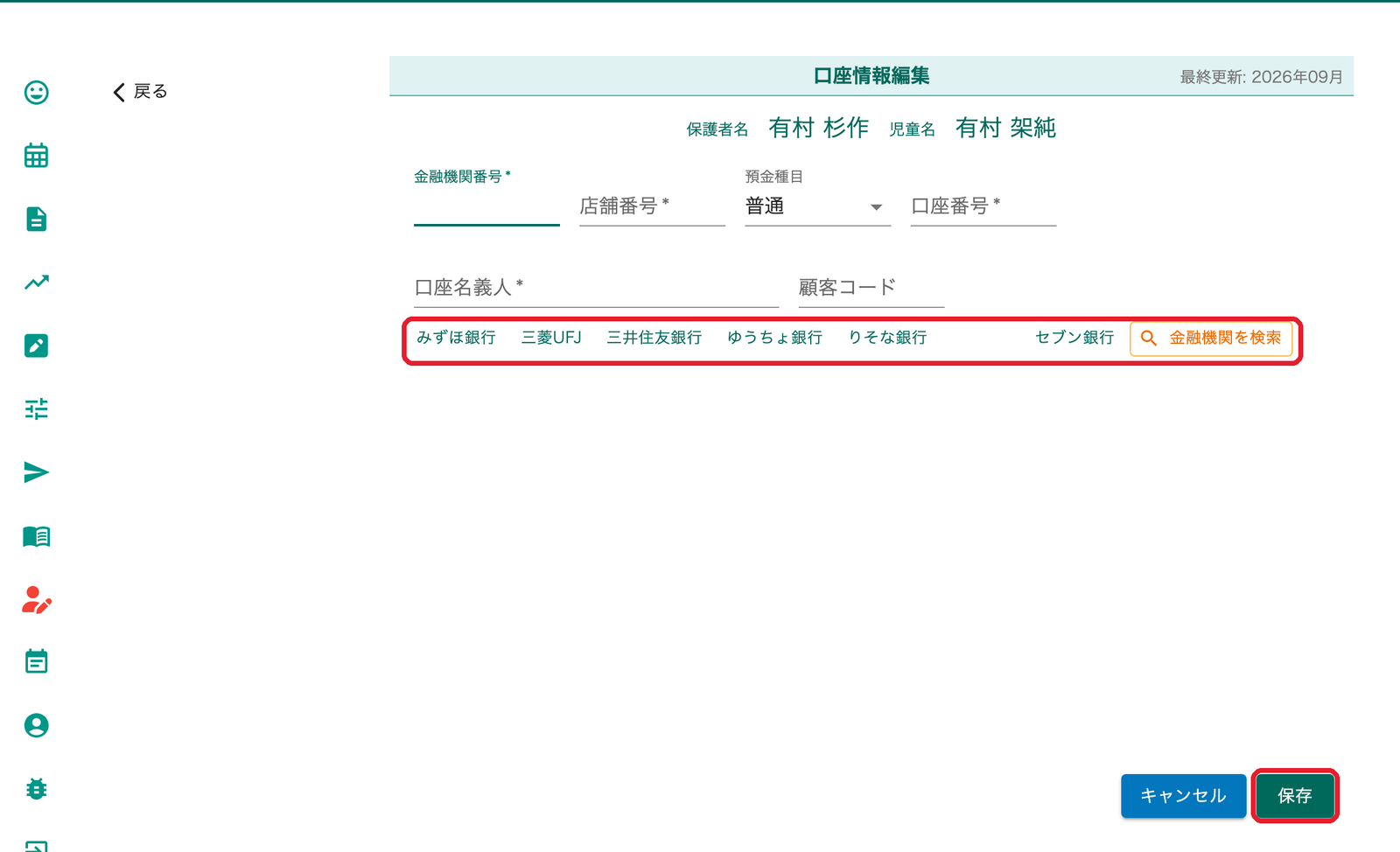Viewport: 1400px width, 852px height.
Task: Open the event note calendar icon
Action: point(36,661)
